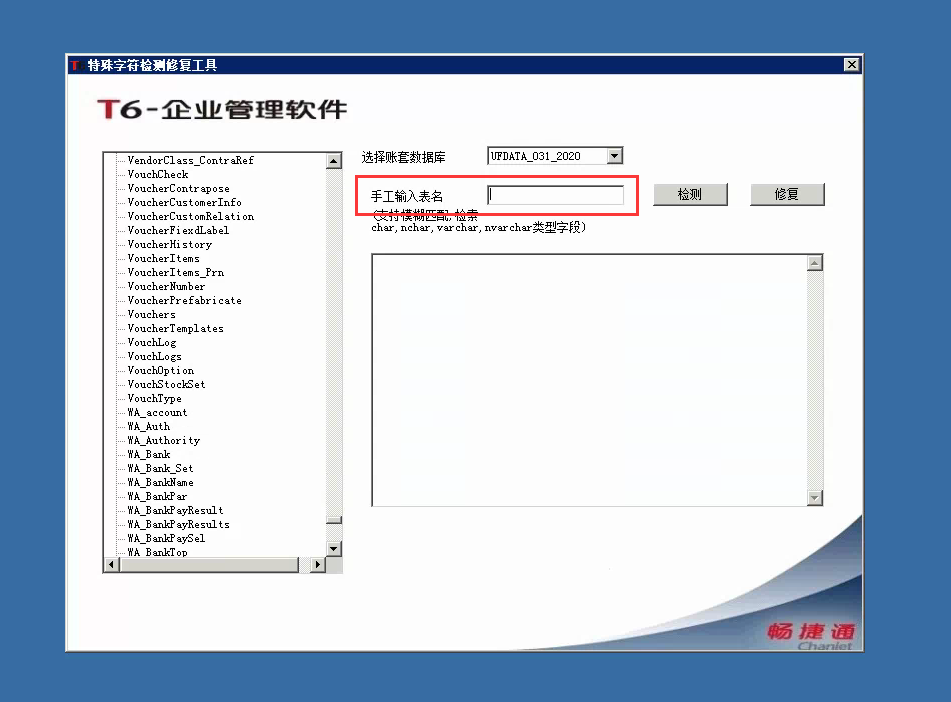
Task: Click the UFDATA_031_2020 database value
Action: click(536, 156)
